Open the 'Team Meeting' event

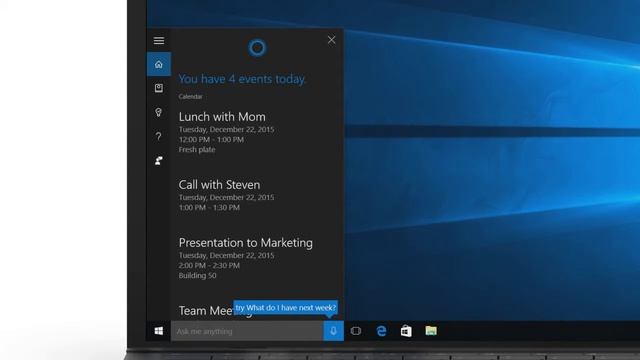coord(206,311)
